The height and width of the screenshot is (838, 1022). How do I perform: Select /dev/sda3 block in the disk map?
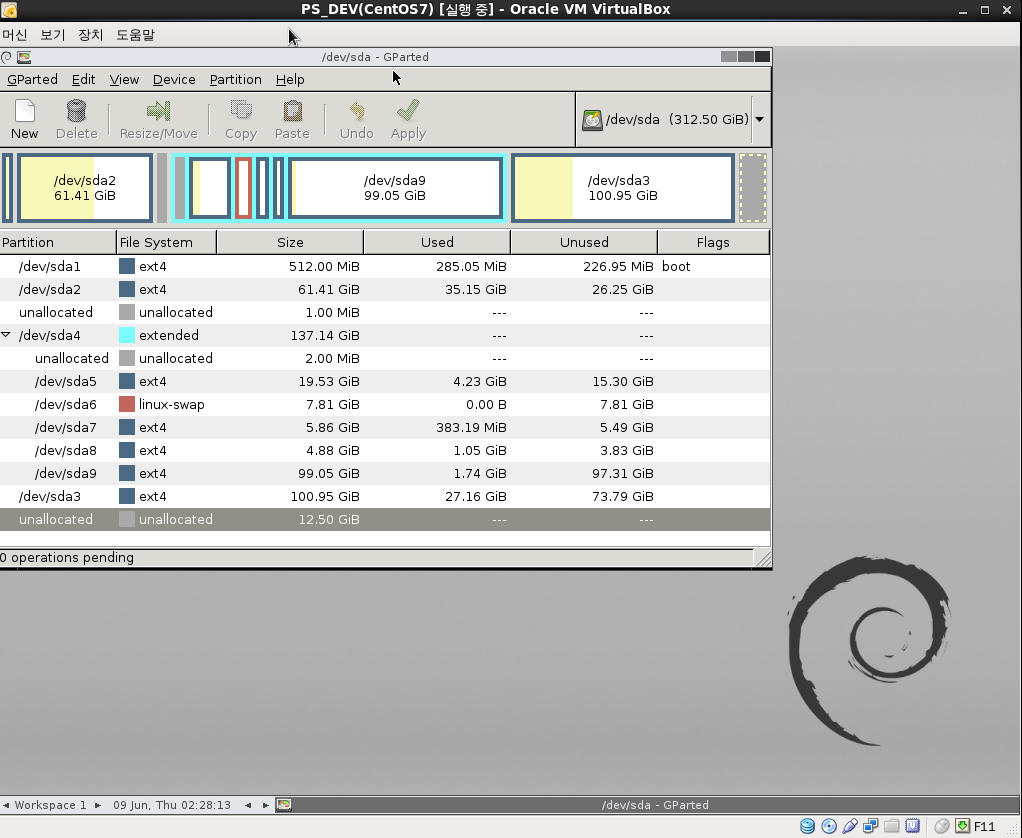tap(623, 188)
